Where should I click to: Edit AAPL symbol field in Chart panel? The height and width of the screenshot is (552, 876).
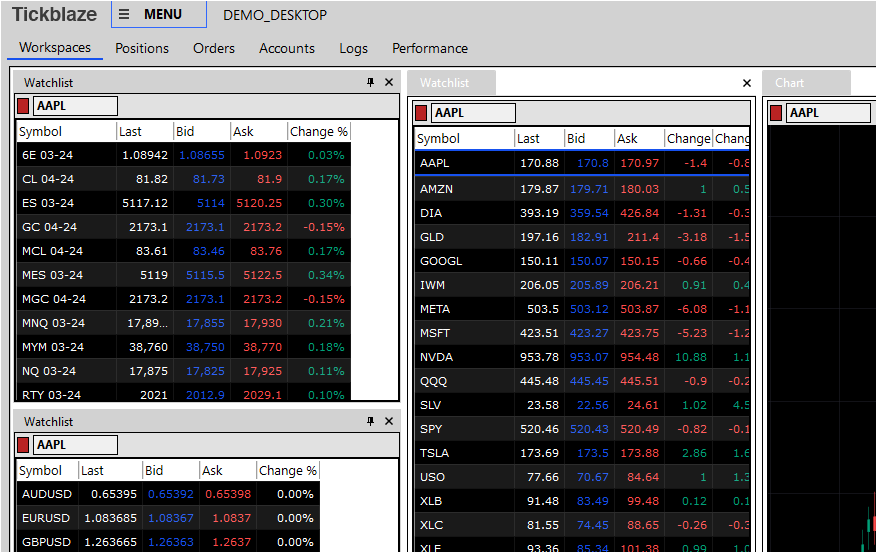point(829,113)
